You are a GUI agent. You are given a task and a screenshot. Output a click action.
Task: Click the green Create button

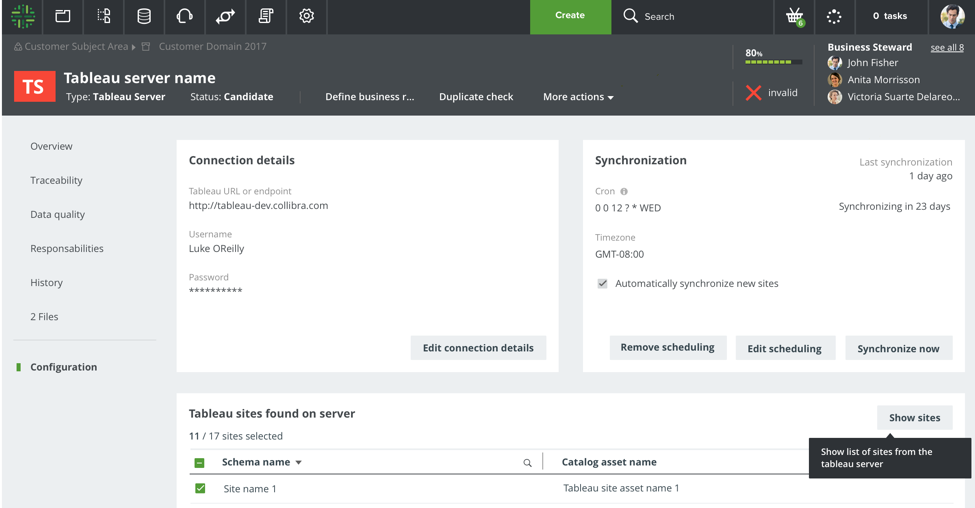[x=570, y=17]
